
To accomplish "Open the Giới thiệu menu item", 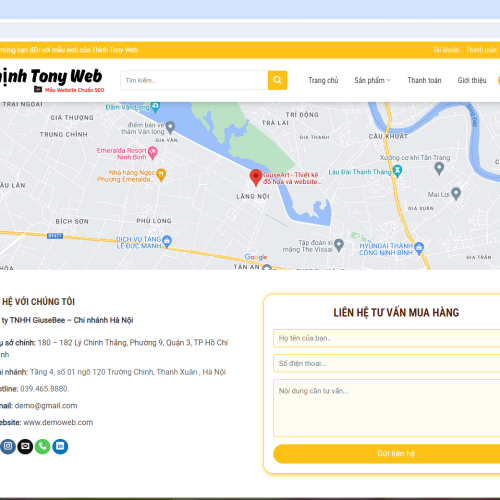I will point(472,80).
